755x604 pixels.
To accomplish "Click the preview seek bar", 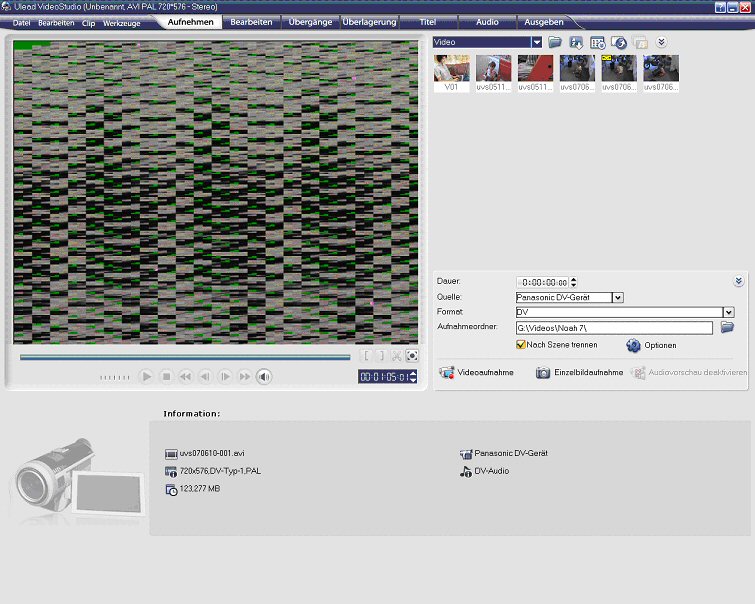I will coord(185,356).
